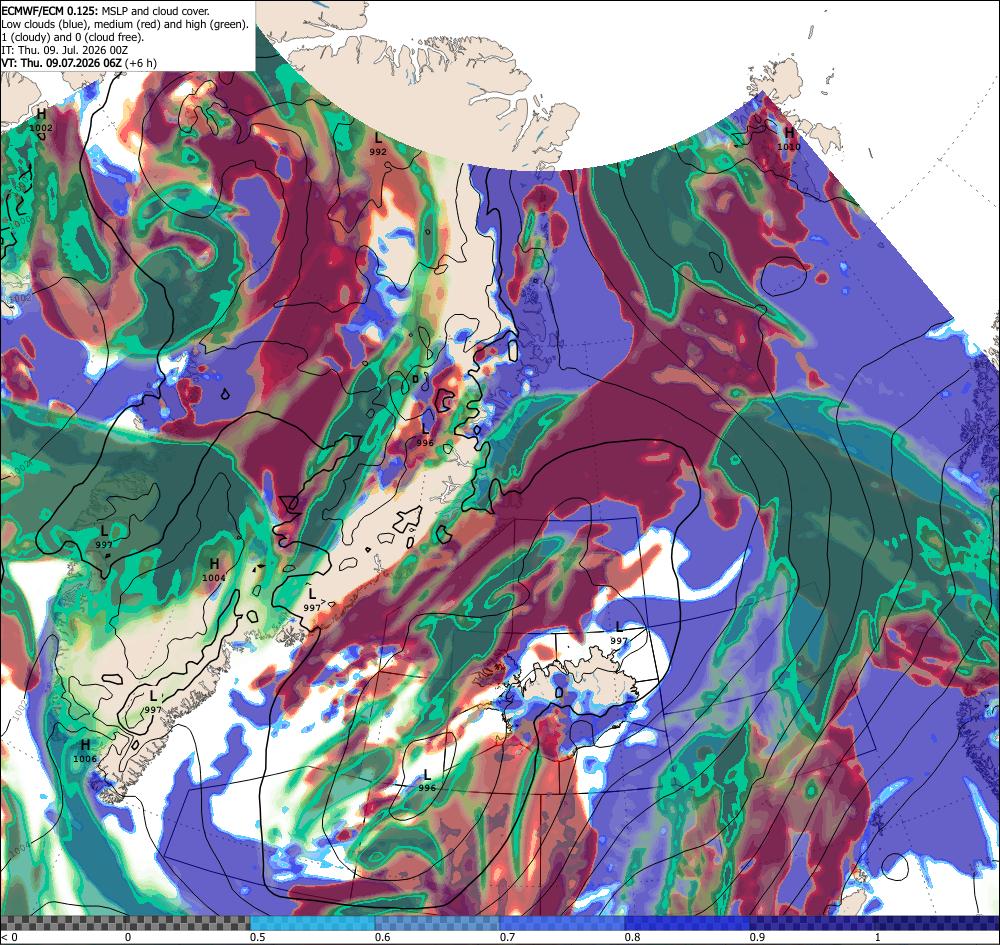Click the H 1006 high pressure marker

(x=85, y=751)
